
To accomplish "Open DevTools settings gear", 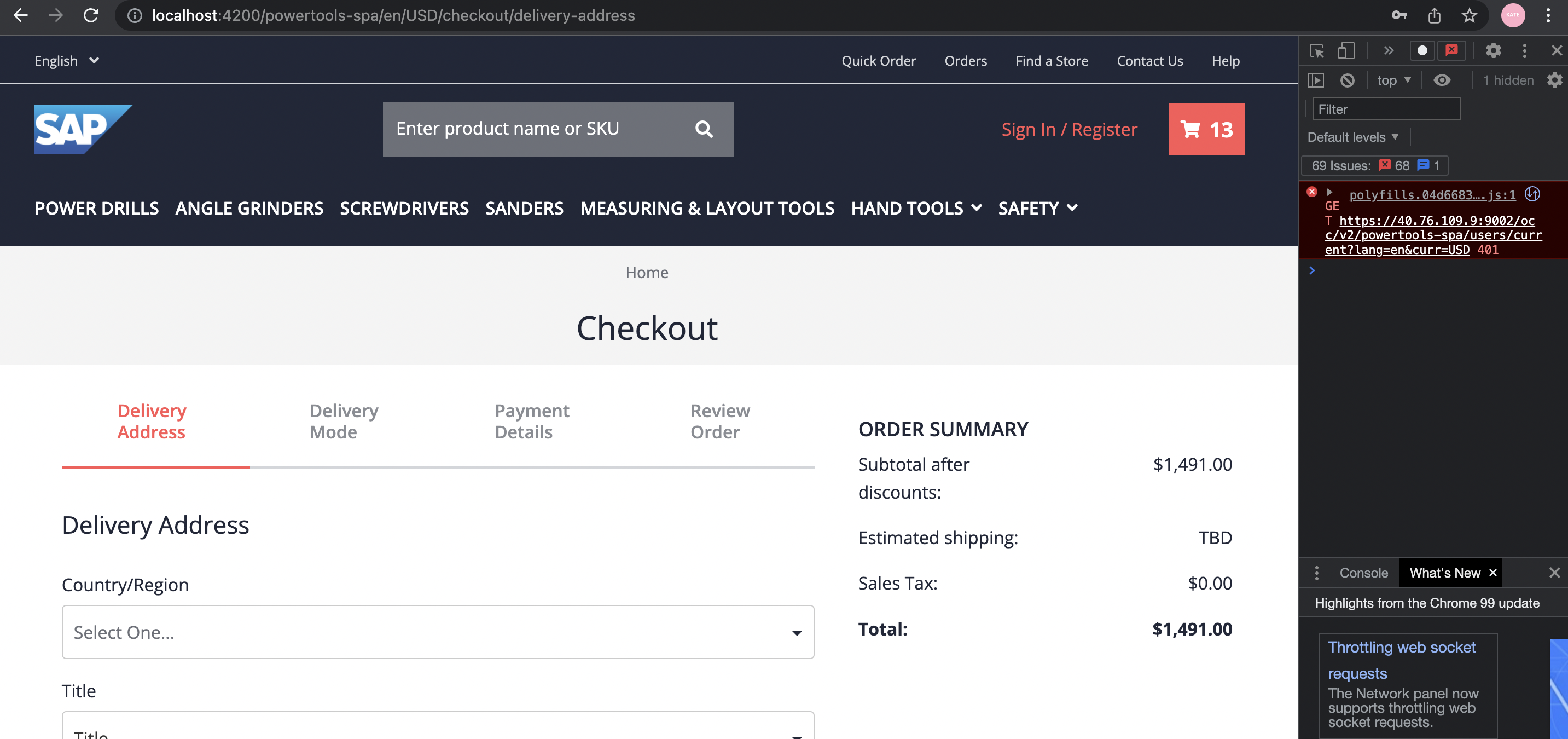I will (1493, 50).
